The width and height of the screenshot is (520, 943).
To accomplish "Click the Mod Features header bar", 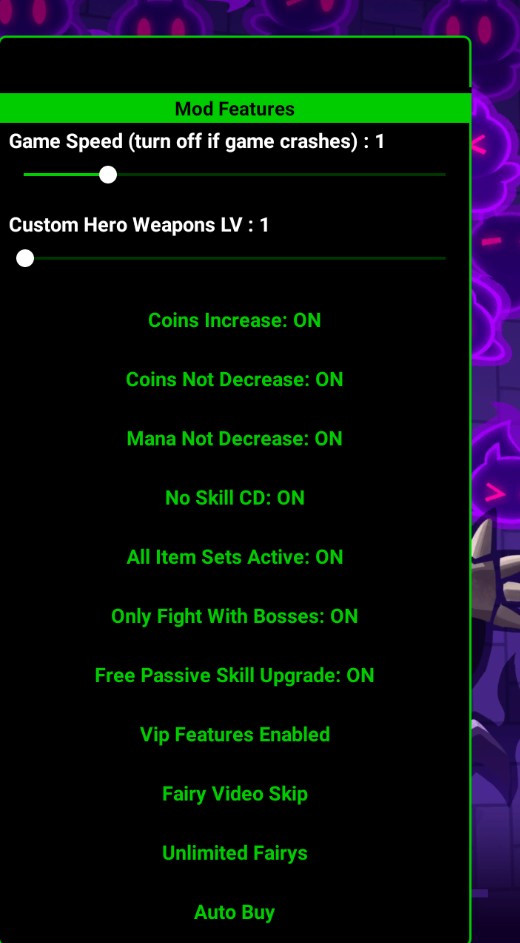I will pyautogui.click(x=234, y=109).
